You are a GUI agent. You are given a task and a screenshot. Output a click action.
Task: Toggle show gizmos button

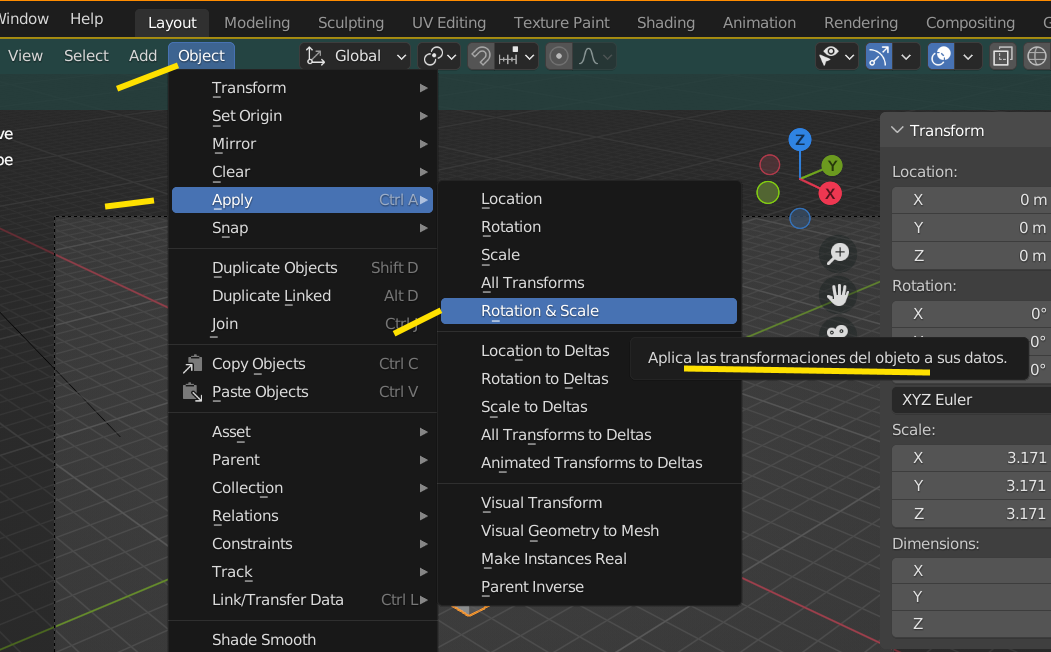(x=879, y=56)
